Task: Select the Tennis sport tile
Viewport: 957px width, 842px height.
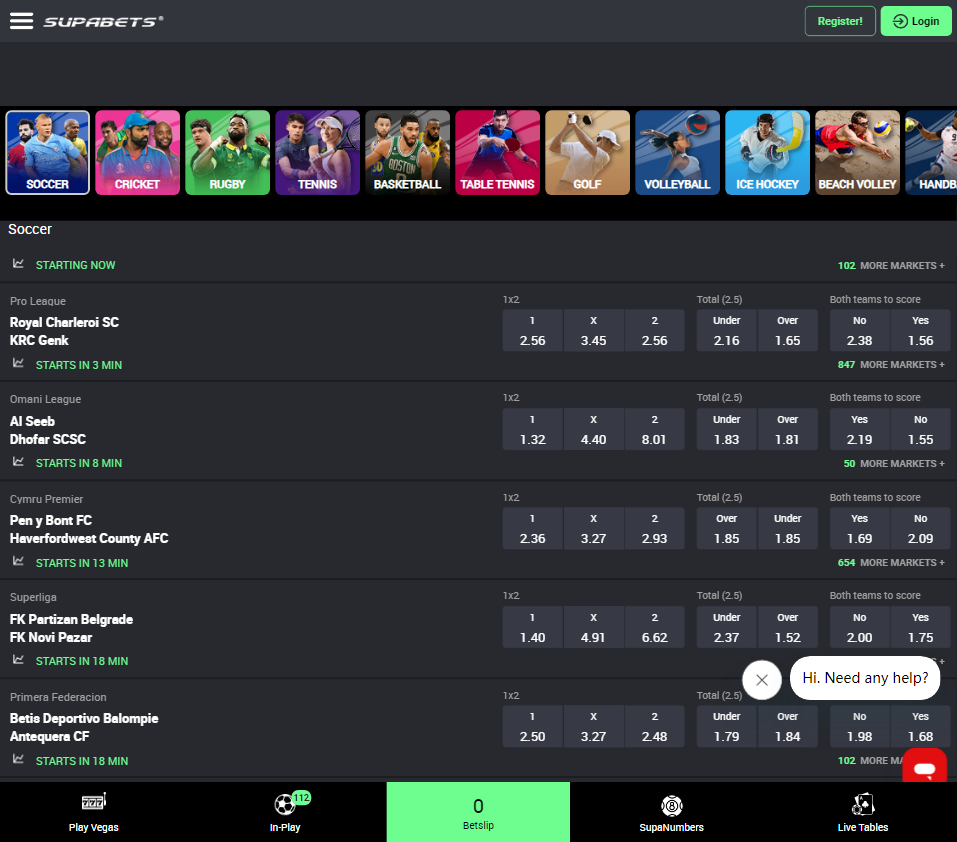Action: [317, 153]
